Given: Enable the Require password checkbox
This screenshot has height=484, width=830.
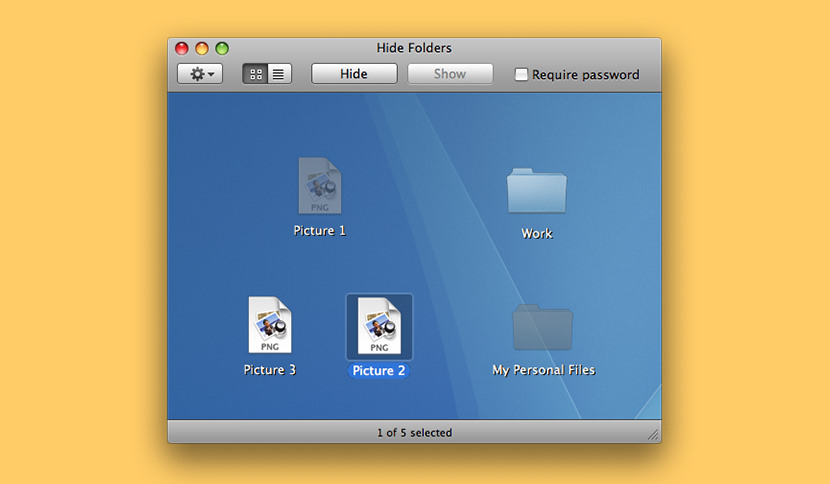Looking at the screenshot, I should [x=521, y=74].
